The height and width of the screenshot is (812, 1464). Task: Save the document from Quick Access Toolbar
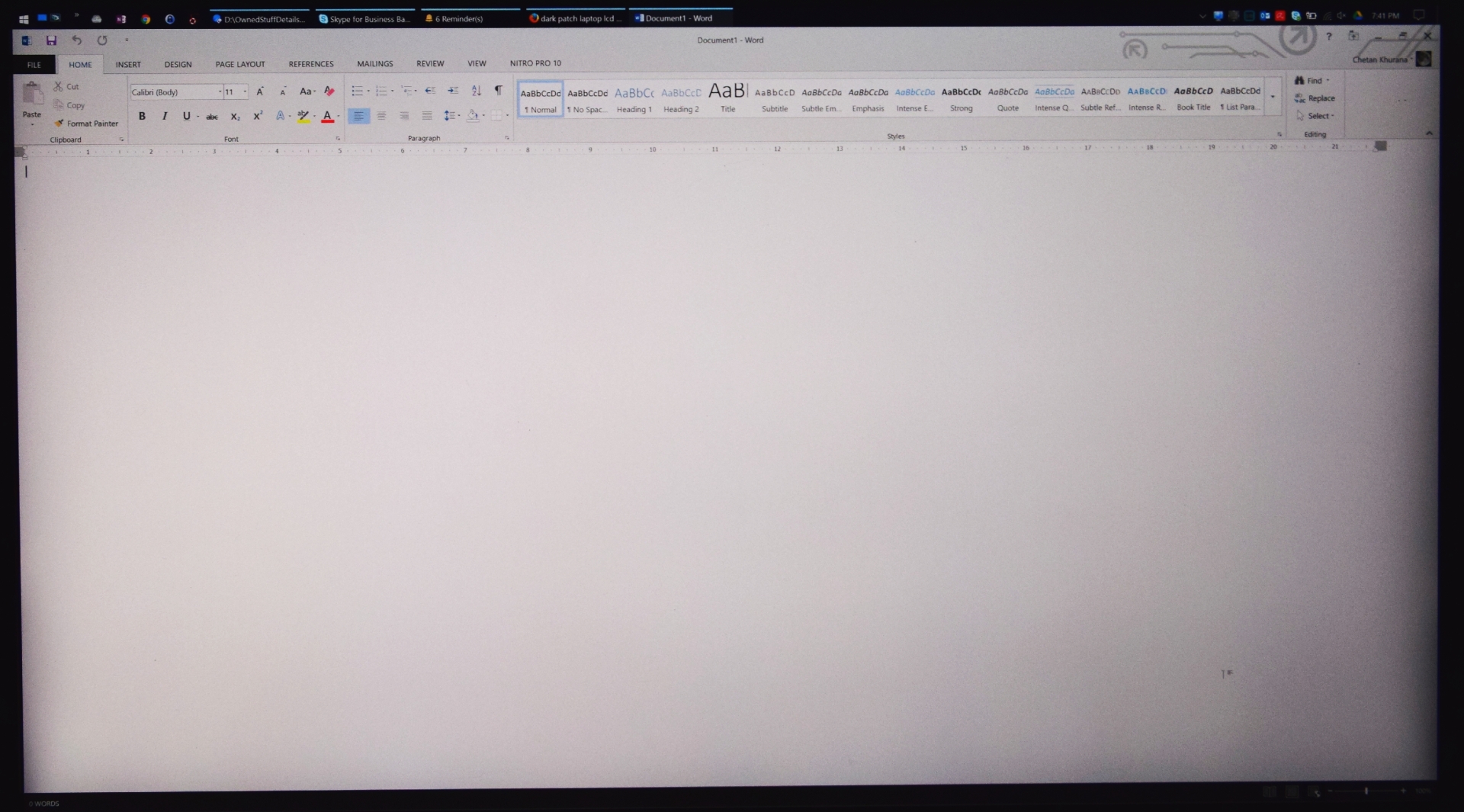pos(51,40)
